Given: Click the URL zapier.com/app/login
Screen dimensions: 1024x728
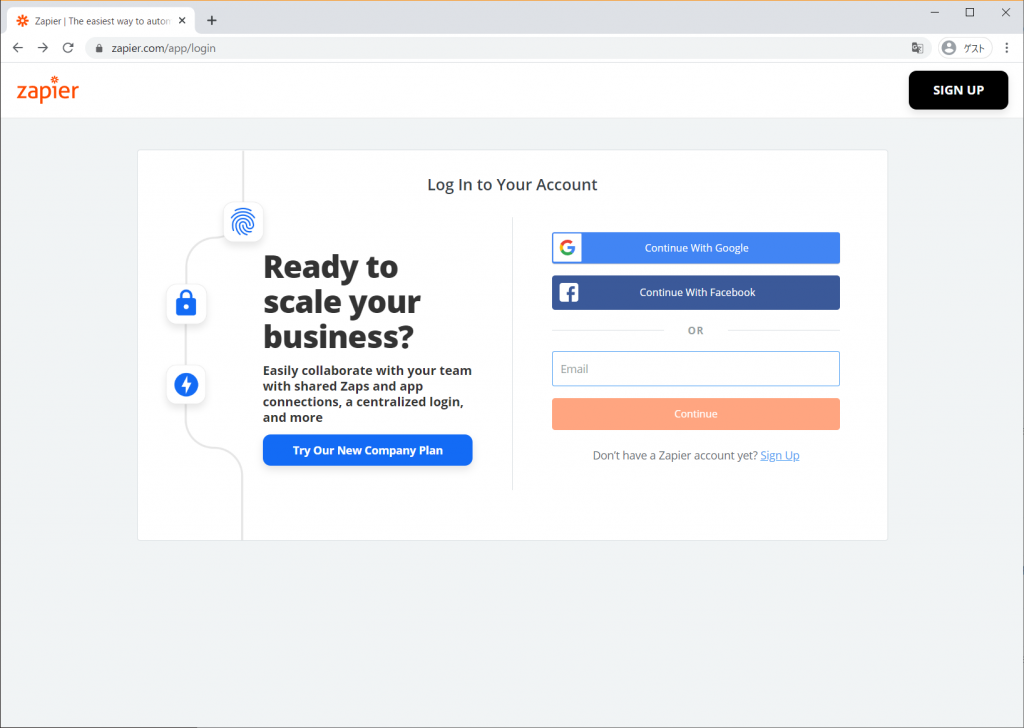Looking at the screenshot, I should (x=163, y=48).
